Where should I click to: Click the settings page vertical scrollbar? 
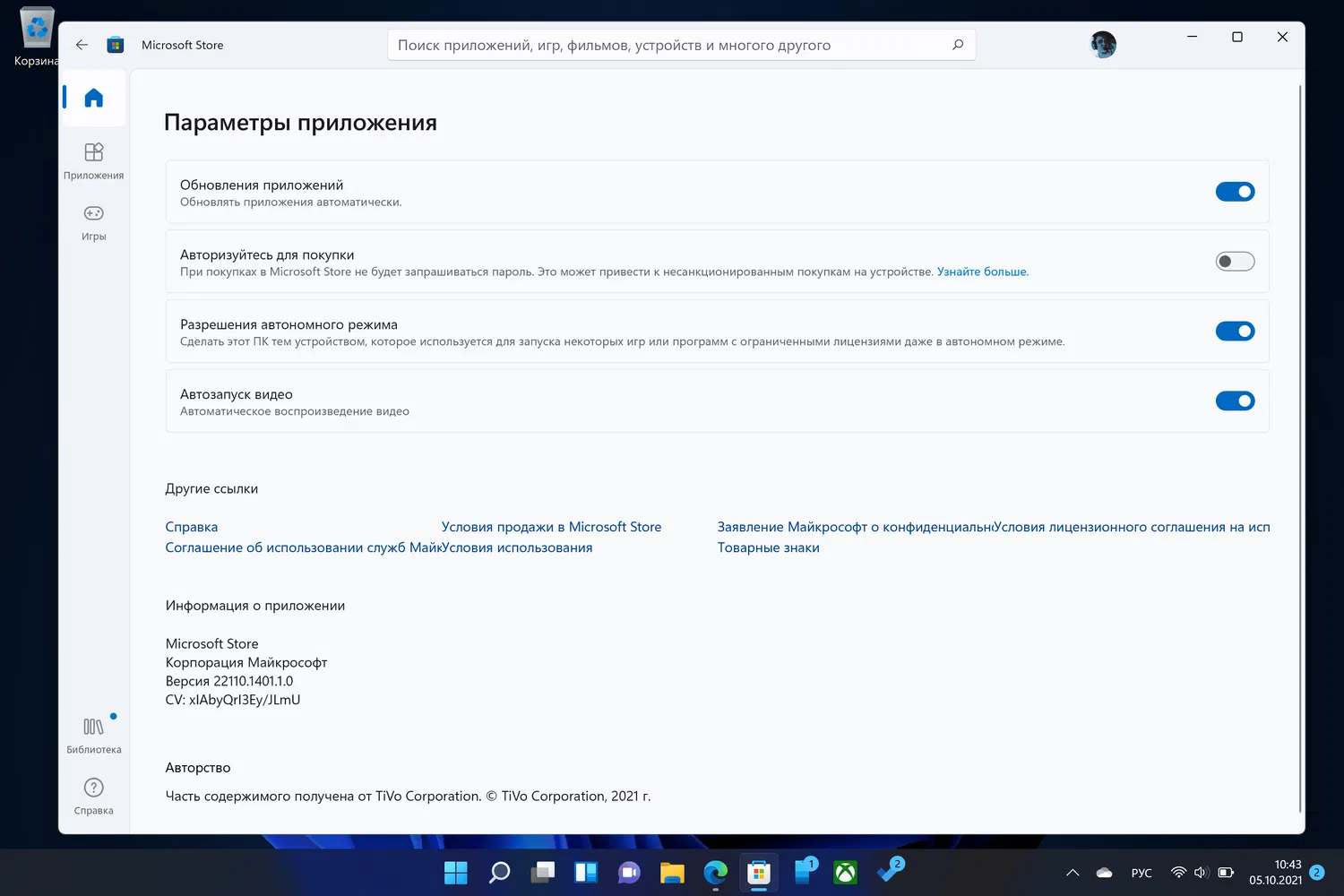click(1299, 448)
